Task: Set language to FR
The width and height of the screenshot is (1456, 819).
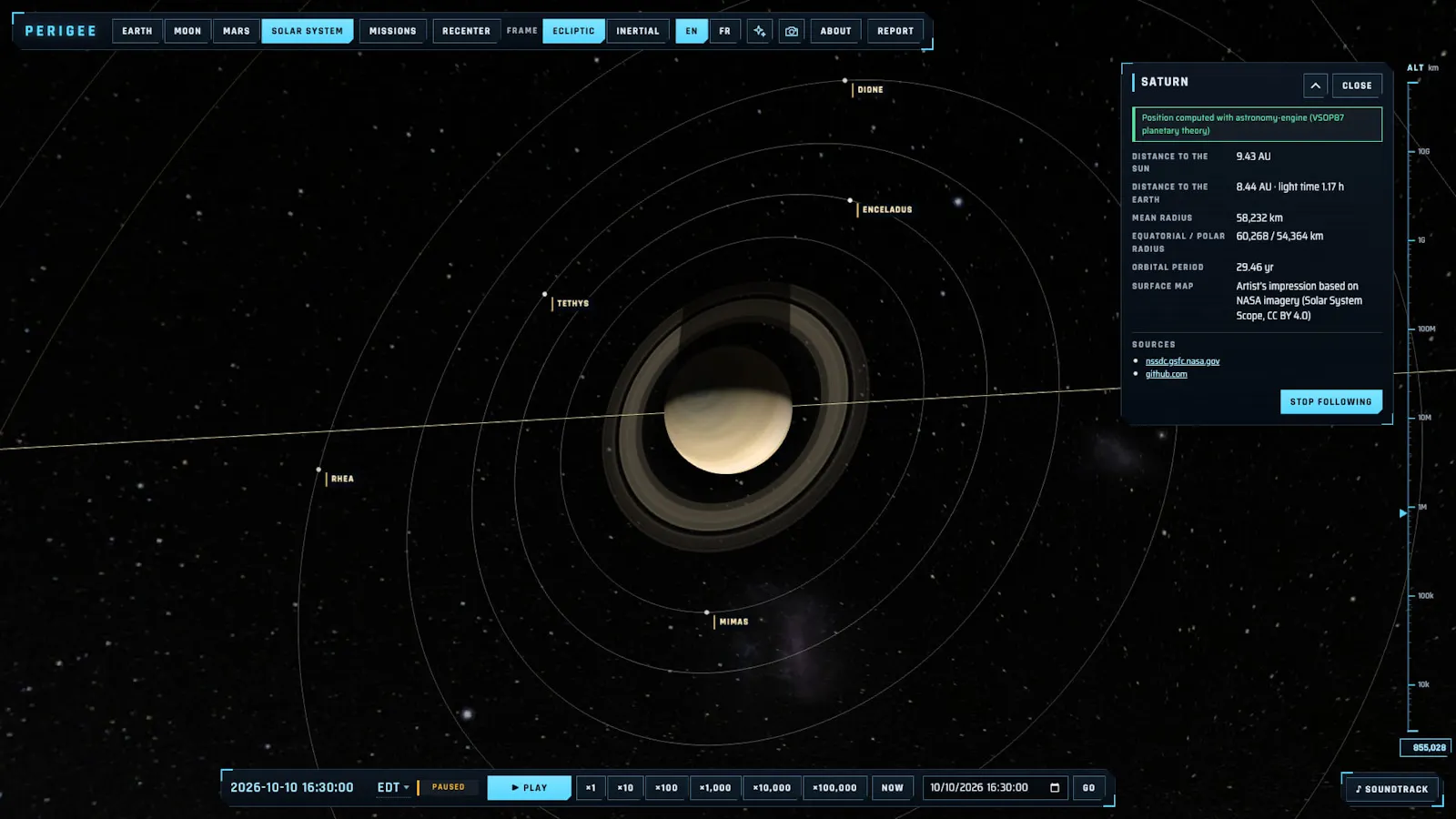Action: pos(724,31)
